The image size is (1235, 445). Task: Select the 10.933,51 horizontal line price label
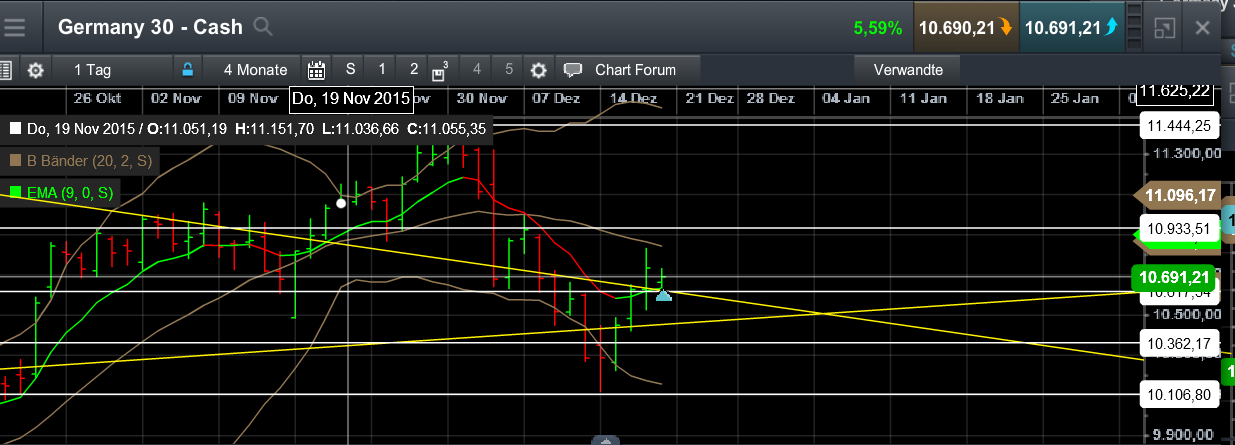pos(1180,228)
